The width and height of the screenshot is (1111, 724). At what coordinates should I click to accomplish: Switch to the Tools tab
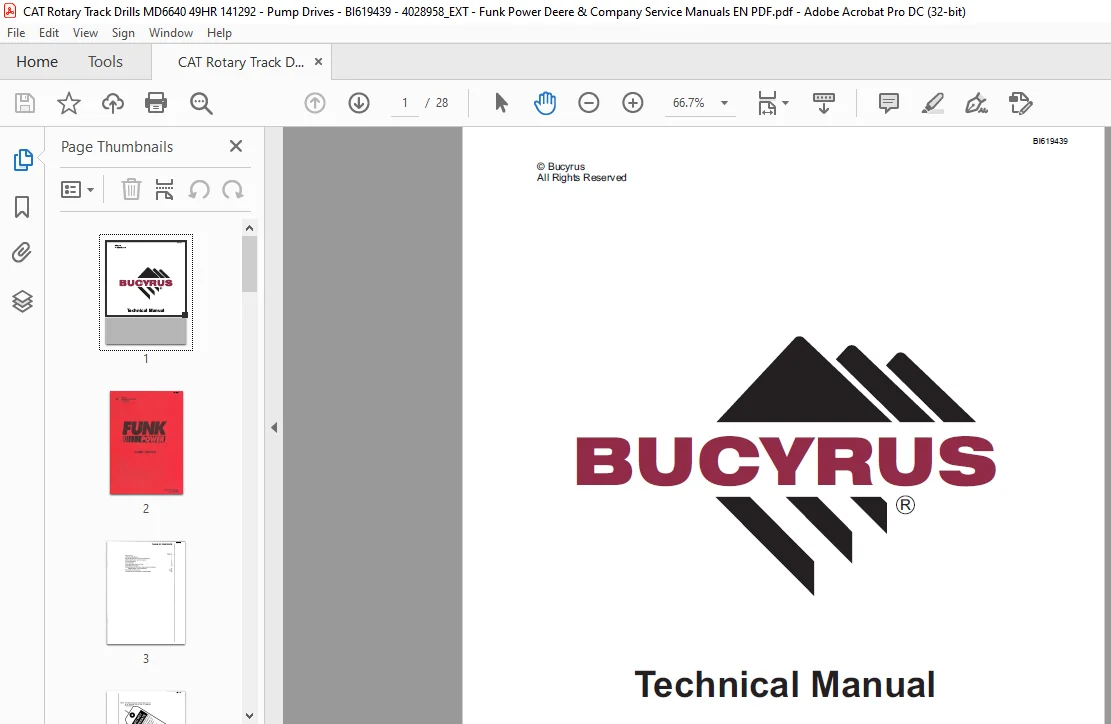(x=105, y=62)
